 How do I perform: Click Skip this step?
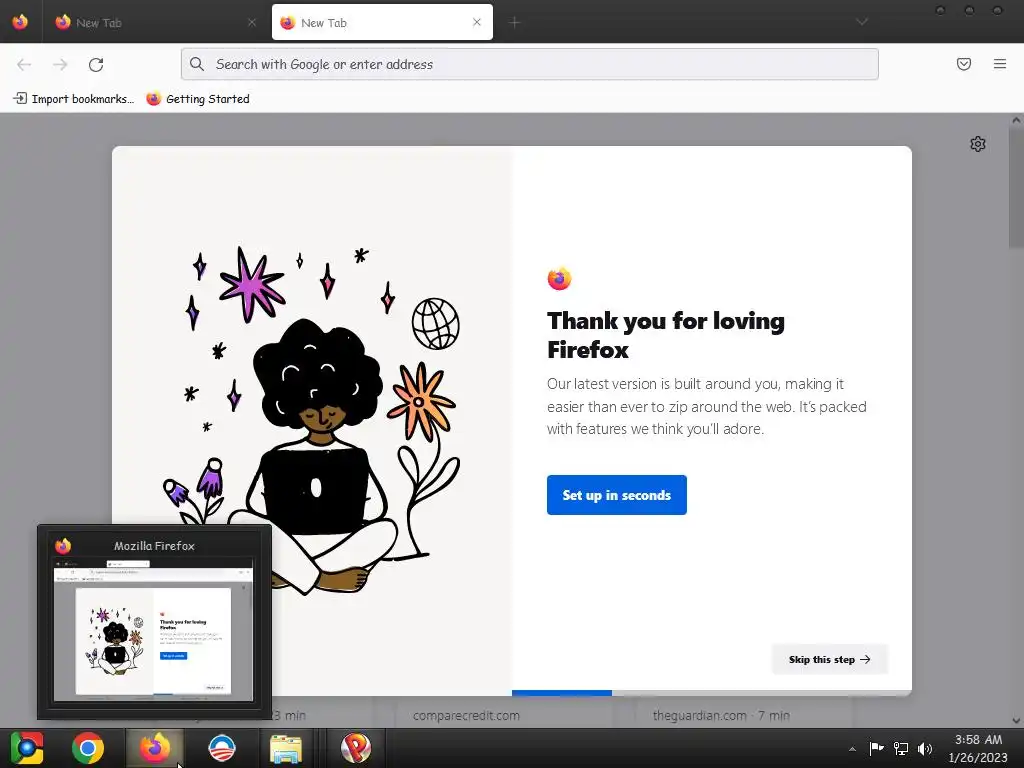(829, 660)
